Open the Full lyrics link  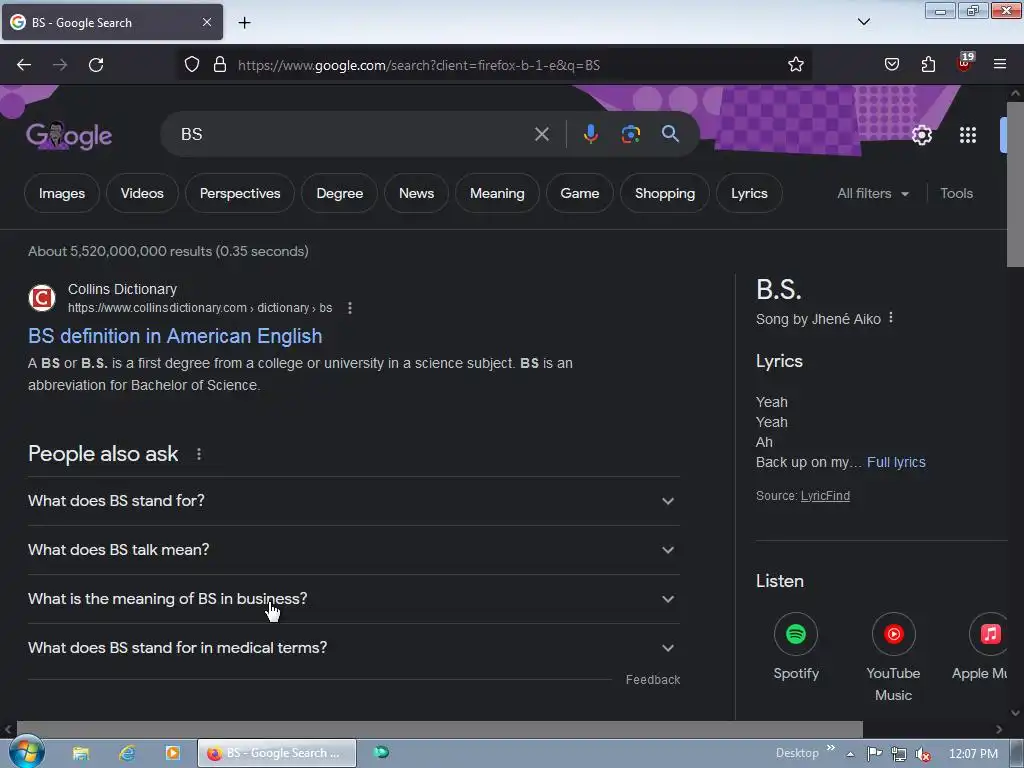[x=896, y=462]
